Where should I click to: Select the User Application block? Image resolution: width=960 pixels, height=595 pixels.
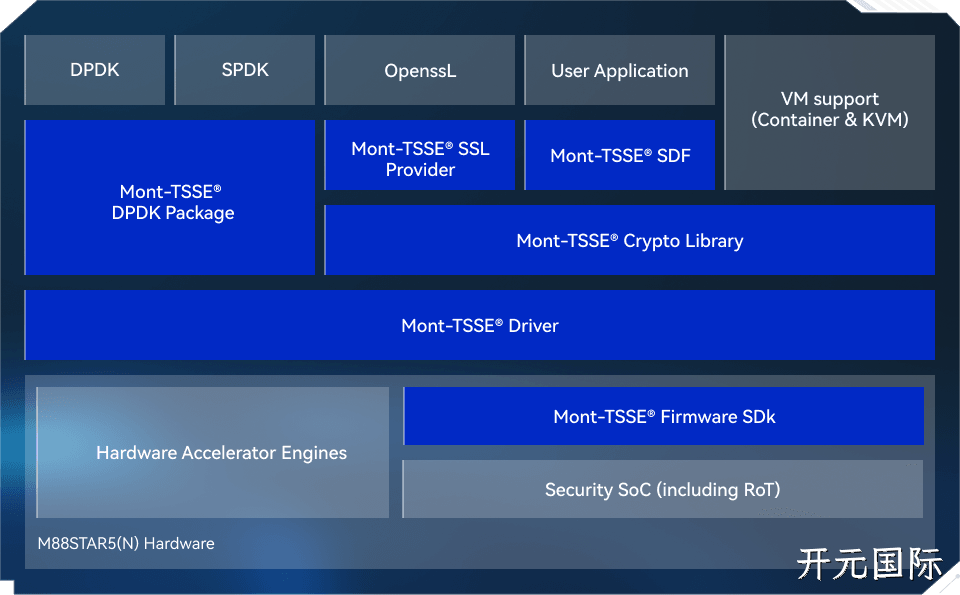pyautogui.click(x=620, y=70)
